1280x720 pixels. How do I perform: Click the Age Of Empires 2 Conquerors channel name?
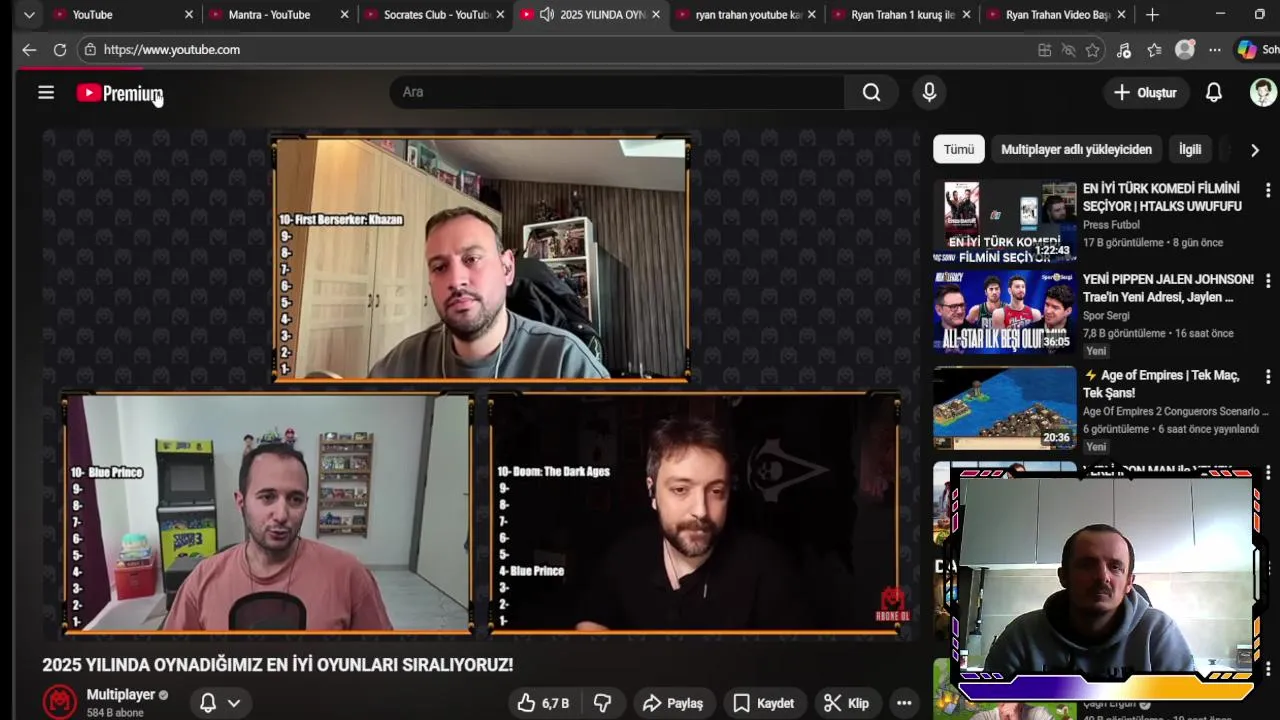1176,411
